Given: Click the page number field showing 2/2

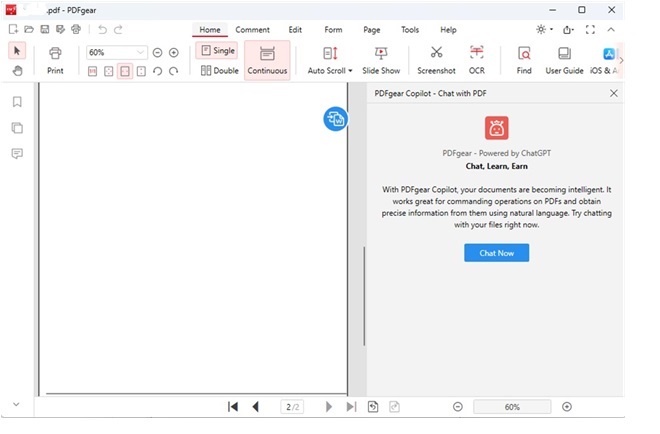Looking at the screenshot, I should (x=292, y=407).
